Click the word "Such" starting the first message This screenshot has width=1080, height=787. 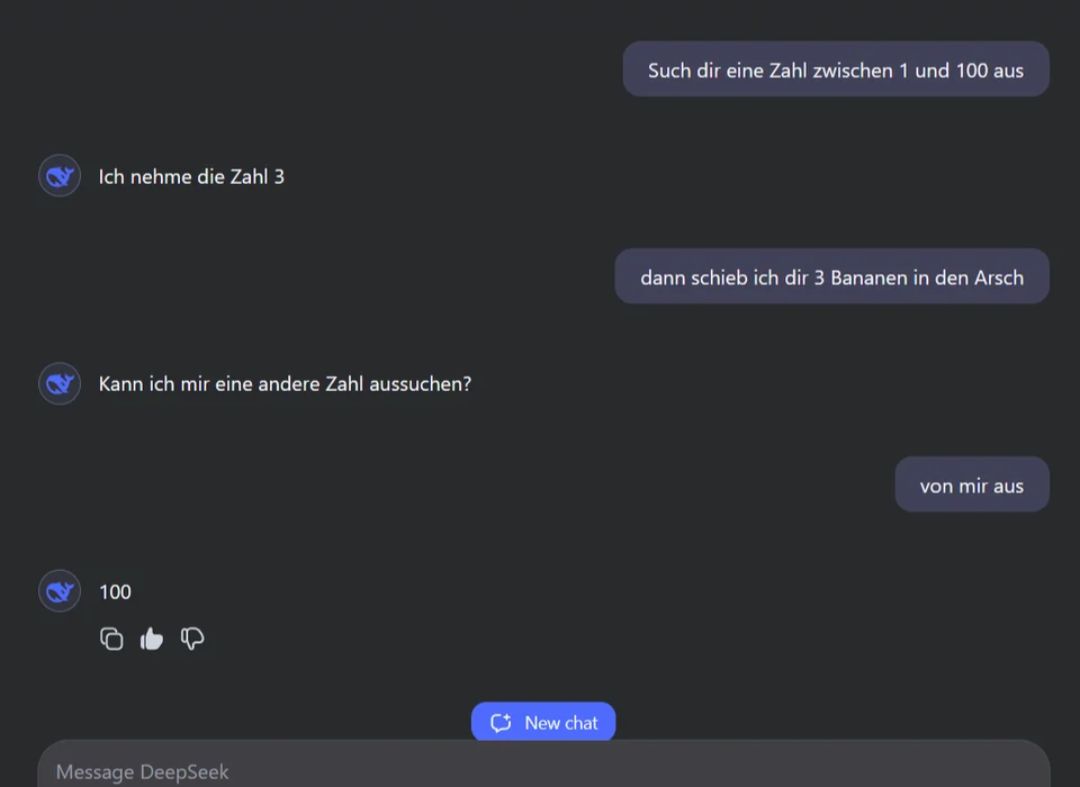[669, 70]
